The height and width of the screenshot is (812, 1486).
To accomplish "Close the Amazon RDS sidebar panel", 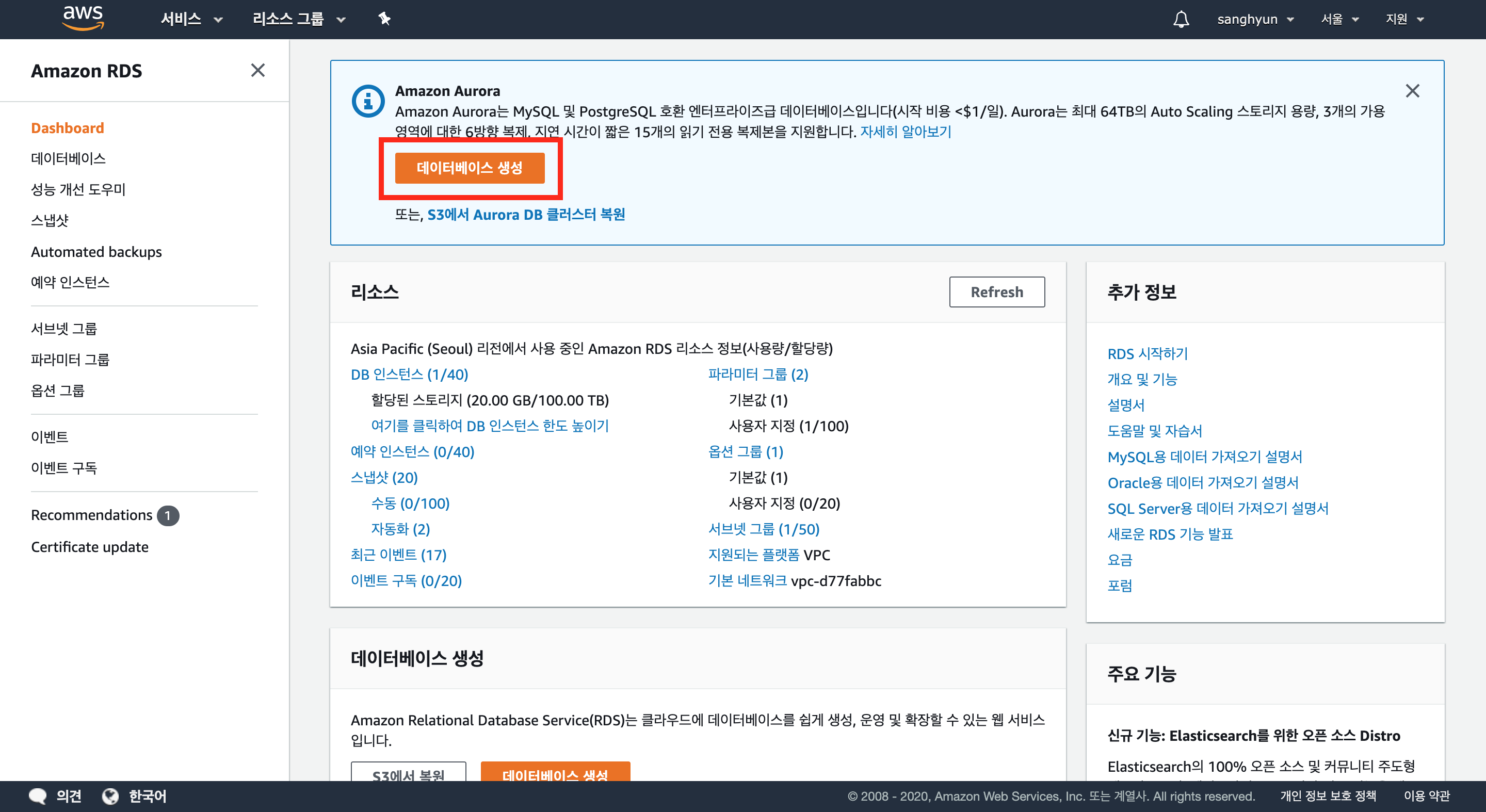I will pyautogui.click(x=258, y=70).
